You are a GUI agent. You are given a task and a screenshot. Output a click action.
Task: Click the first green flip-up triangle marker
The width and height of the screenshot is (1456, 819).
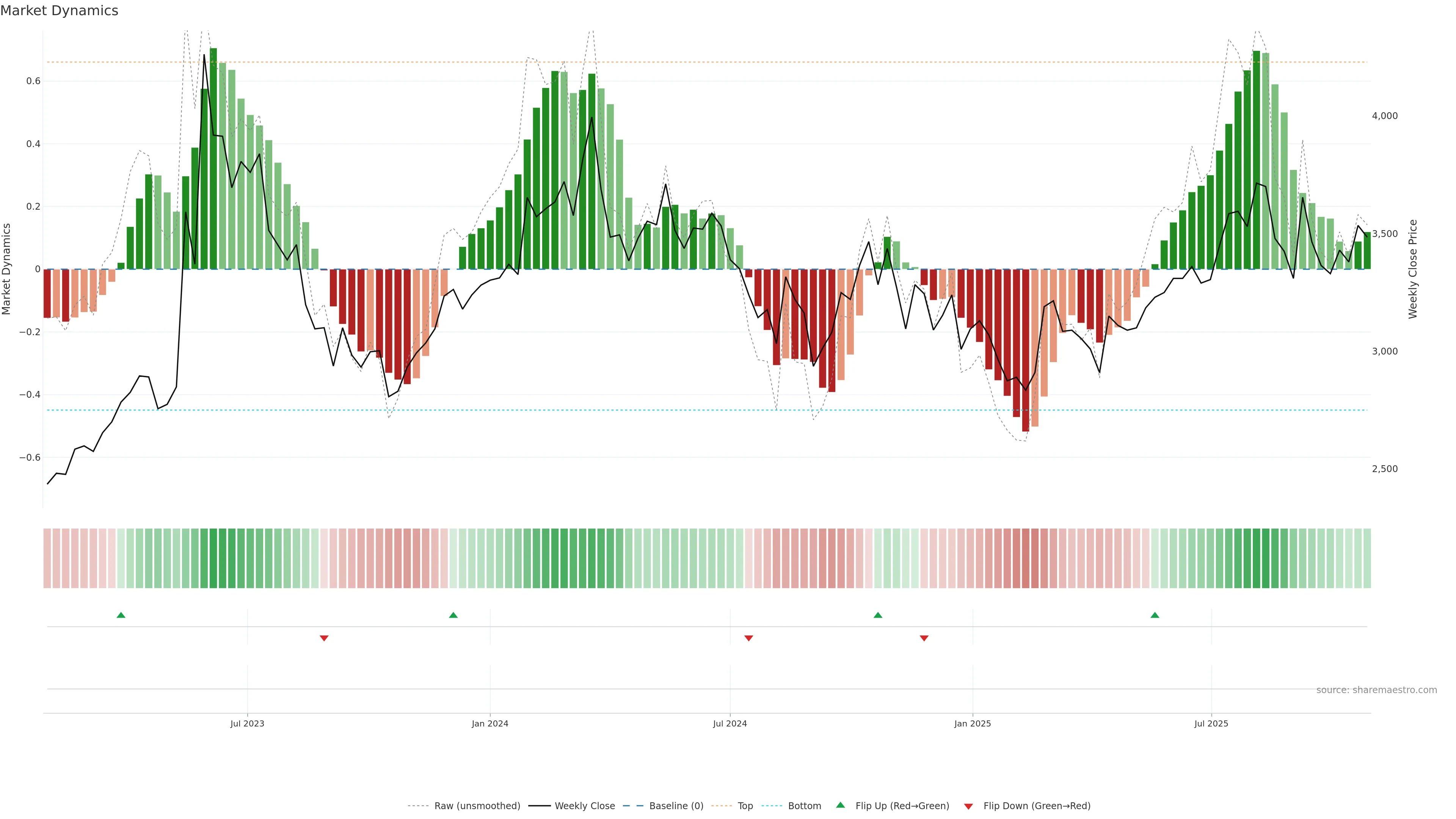click(x=121, y=615)
